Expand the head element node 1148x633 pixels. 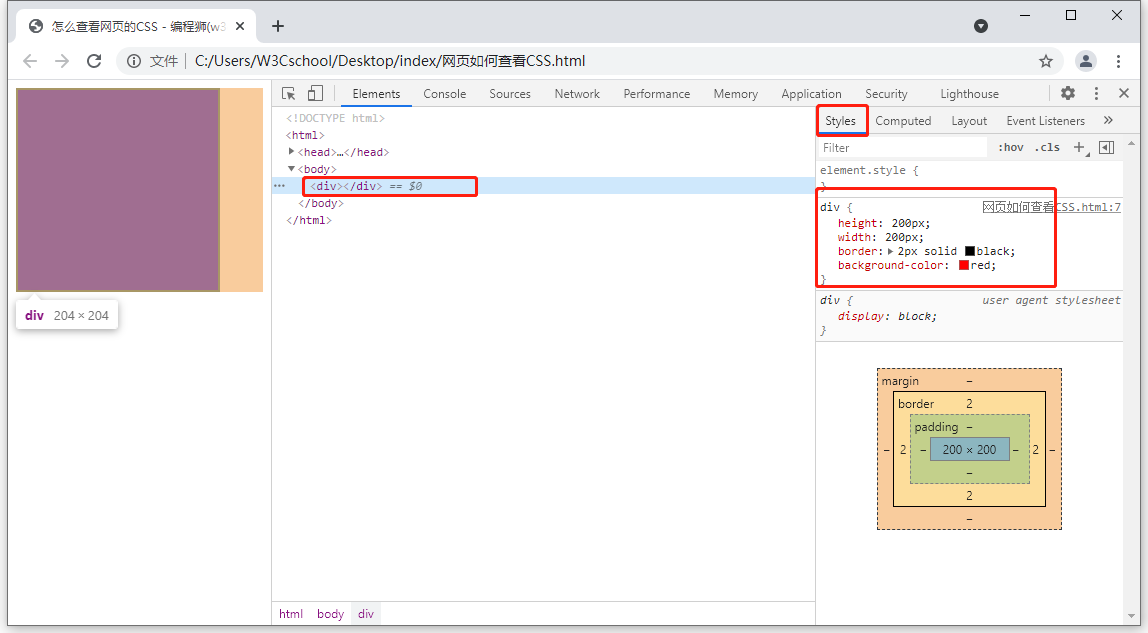tap(292, 152)
